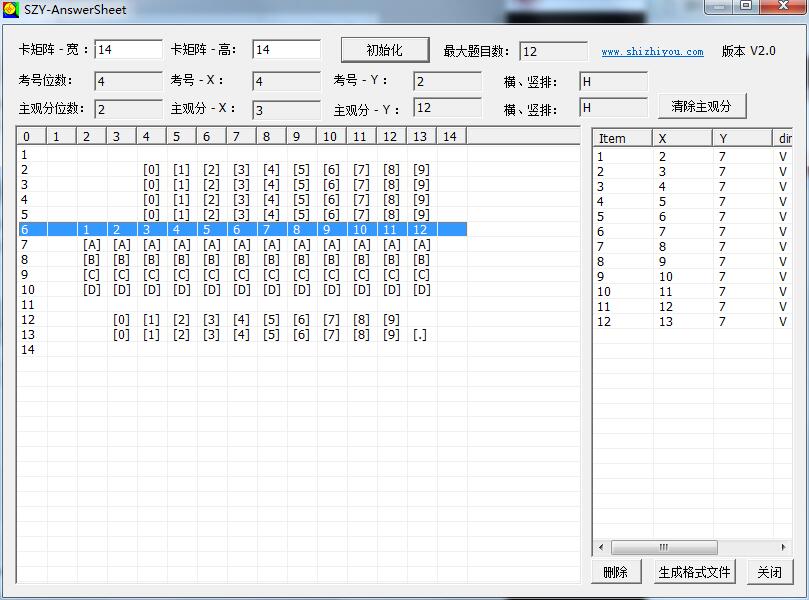Viewport: 809px width, 600px height.
Task: Click the Y column header in item list
Action: 742,138
